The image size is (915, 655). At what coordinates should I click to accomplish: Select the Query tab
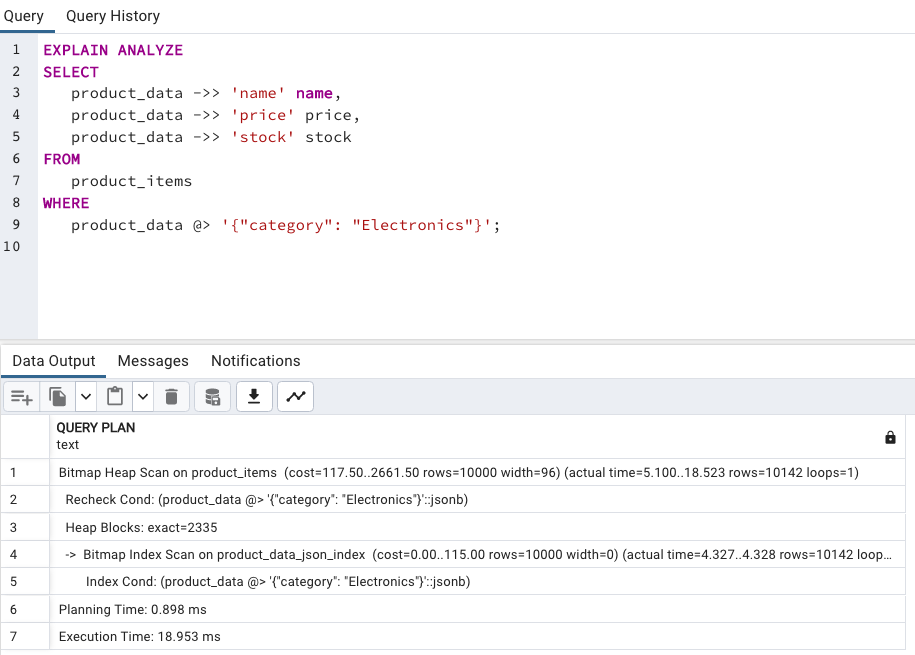pos(24,16)
